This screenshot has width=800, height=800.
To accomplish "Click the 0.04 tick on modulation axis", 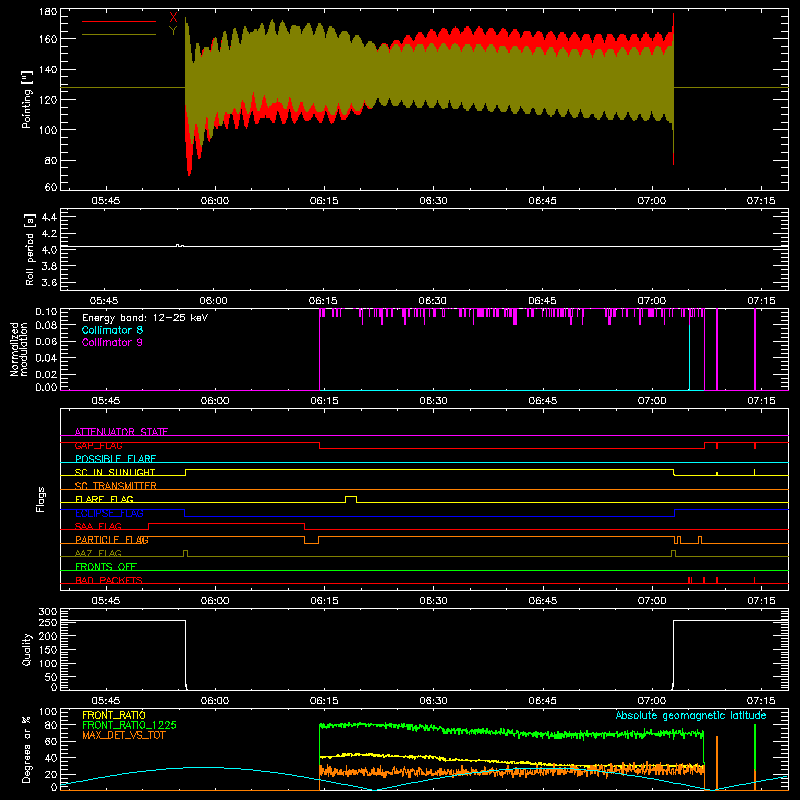I will 46,358.
